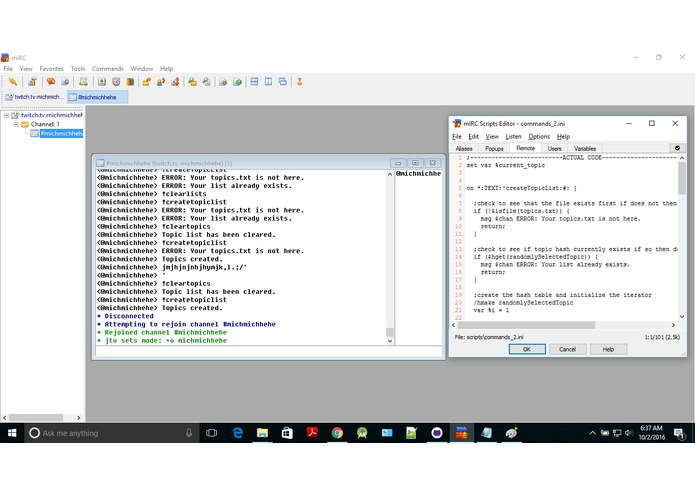Click the chat window scroll down arrow
Viewport: 695px width, 494px height.
(x=390, y=341)
